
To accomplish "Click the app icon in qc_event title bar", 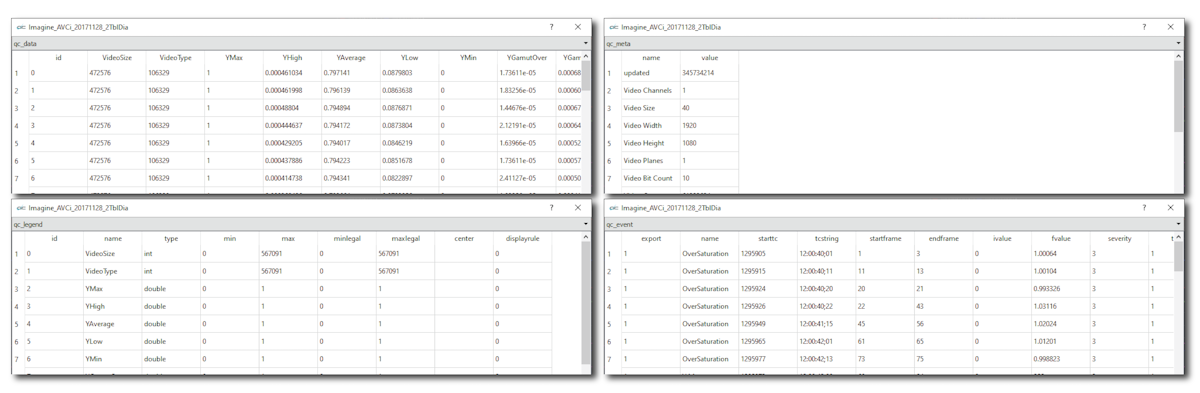I will tap(613, 208).
